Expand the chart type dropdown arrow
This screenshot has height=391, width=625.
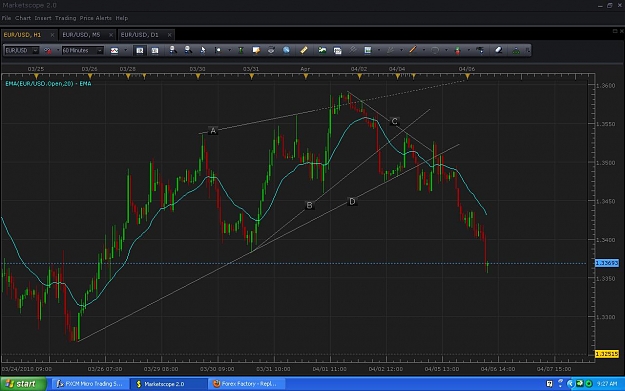tap(126, 50)
